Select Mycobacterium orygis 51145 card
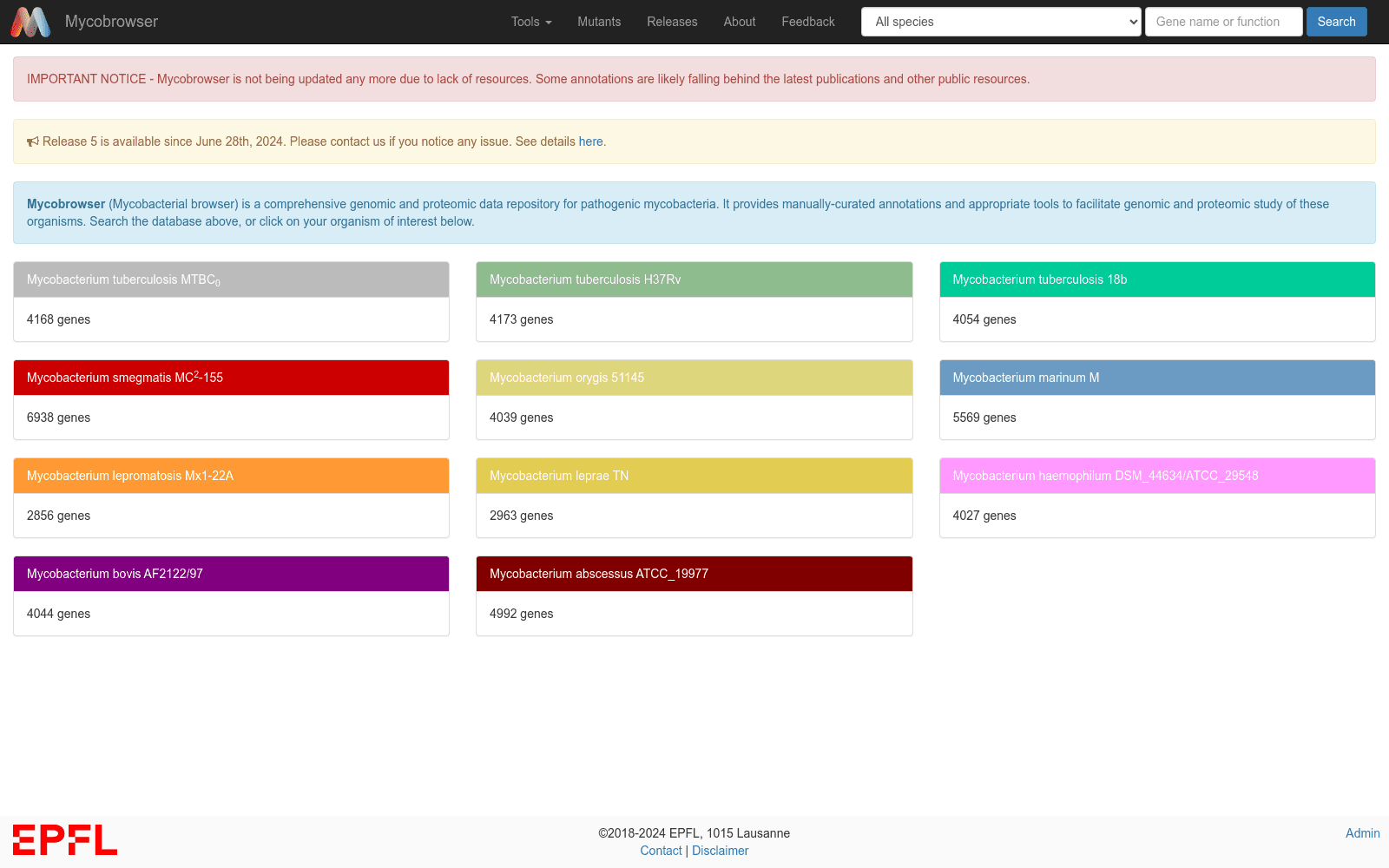The width and height of the screenshot is (1389, 868). [694, 378]
